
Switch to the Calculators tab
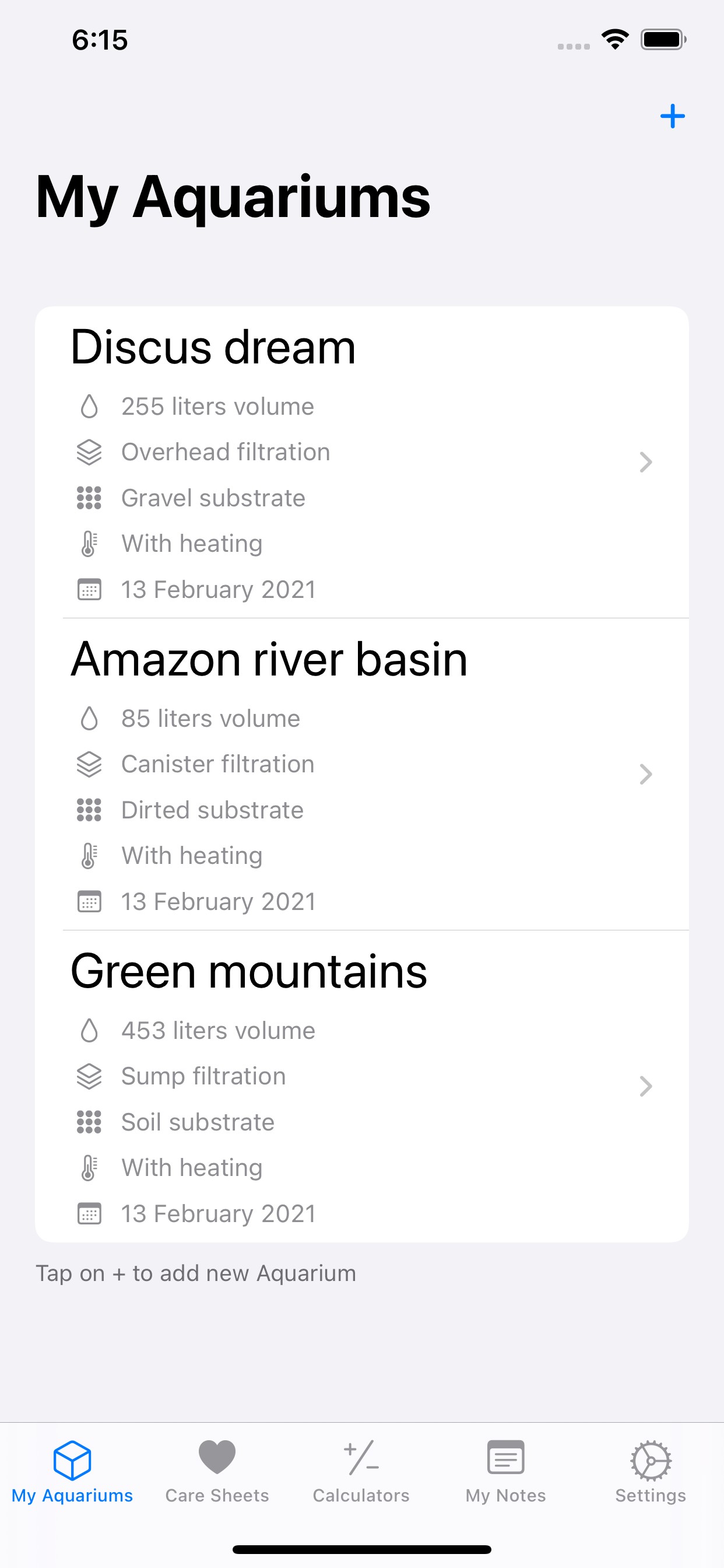tap(361, 1469)
